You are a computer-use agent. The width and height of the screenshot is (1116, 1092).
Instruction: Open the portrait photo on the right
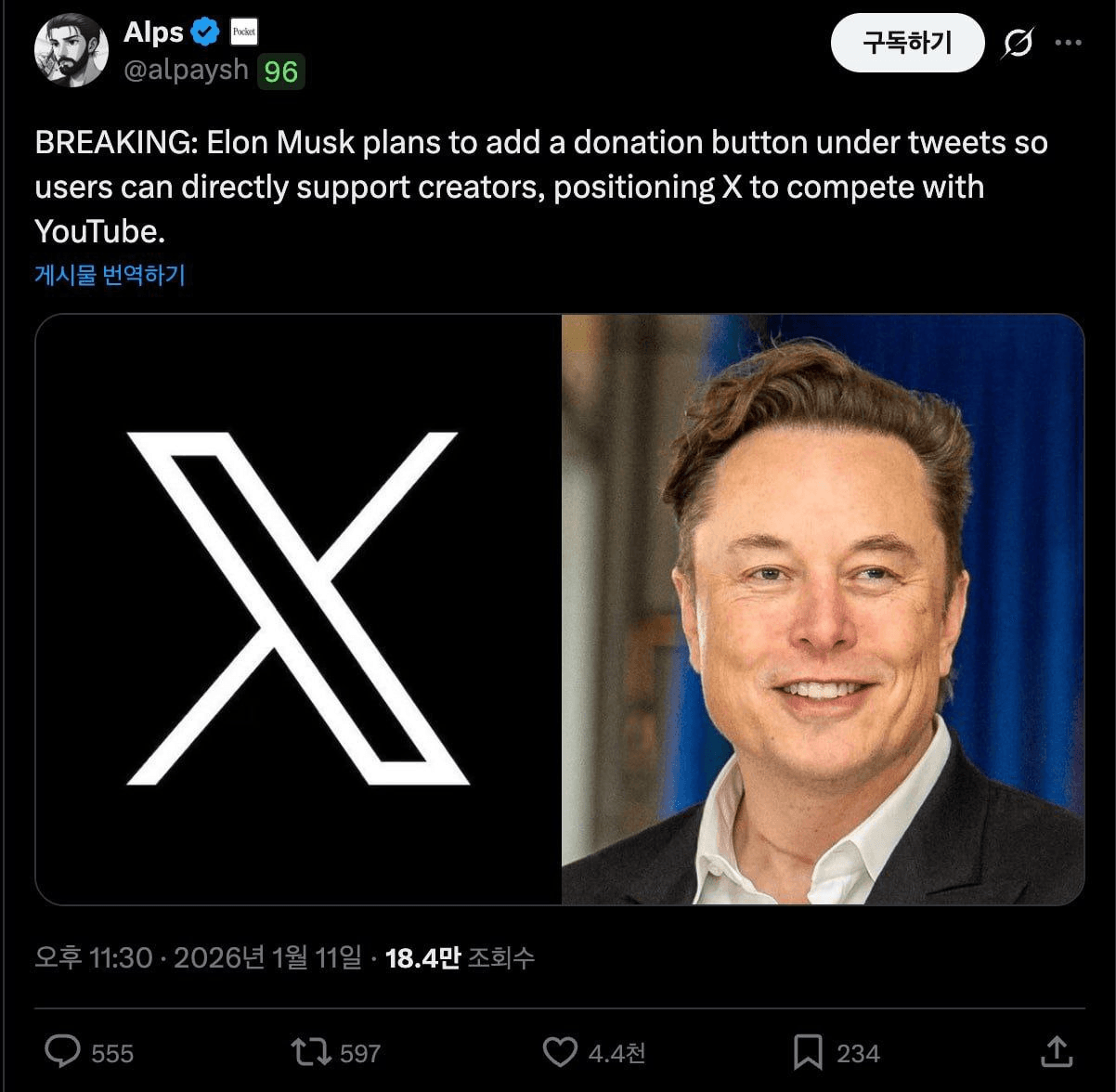823,609
